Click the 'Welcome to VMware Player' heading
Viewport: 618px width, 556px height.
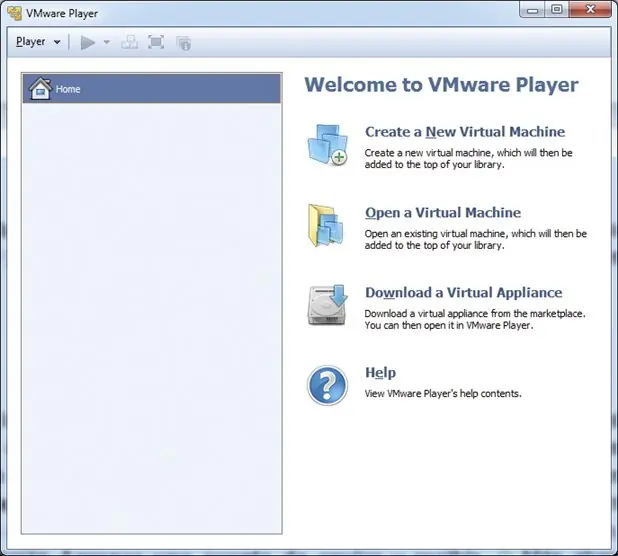441,85
